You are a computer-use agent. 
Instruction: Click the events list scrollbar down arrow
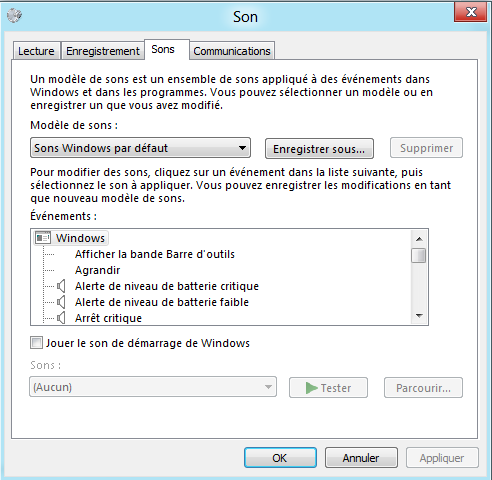pos(419,315)
